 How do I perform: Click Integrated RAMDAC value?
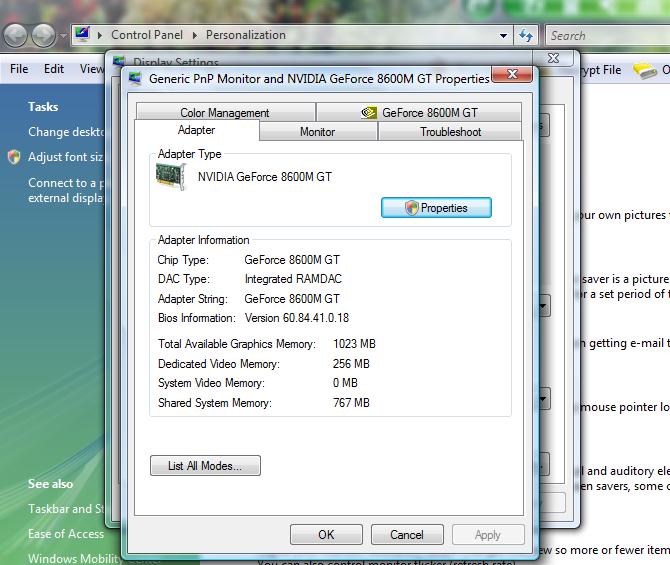pyautogui.click(x=293, y=279)
